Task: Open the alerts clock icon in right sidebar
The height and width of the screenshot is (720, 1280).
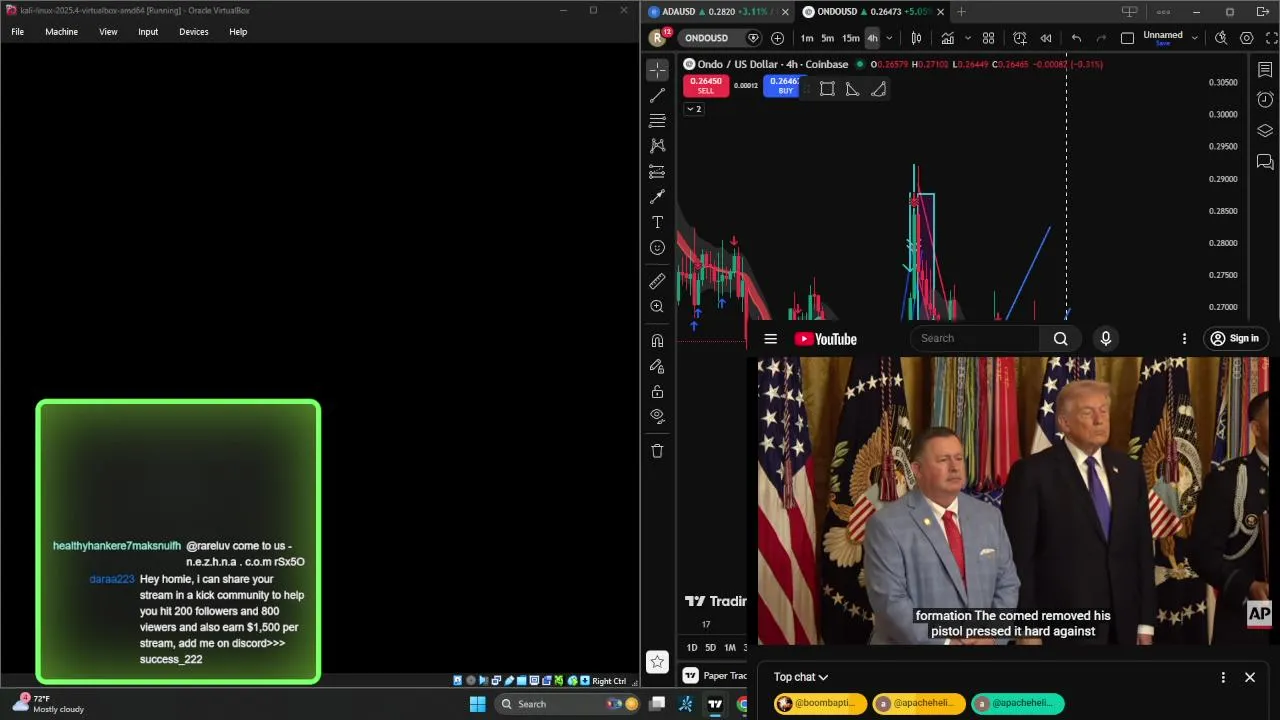Action: pos(1265,100)
